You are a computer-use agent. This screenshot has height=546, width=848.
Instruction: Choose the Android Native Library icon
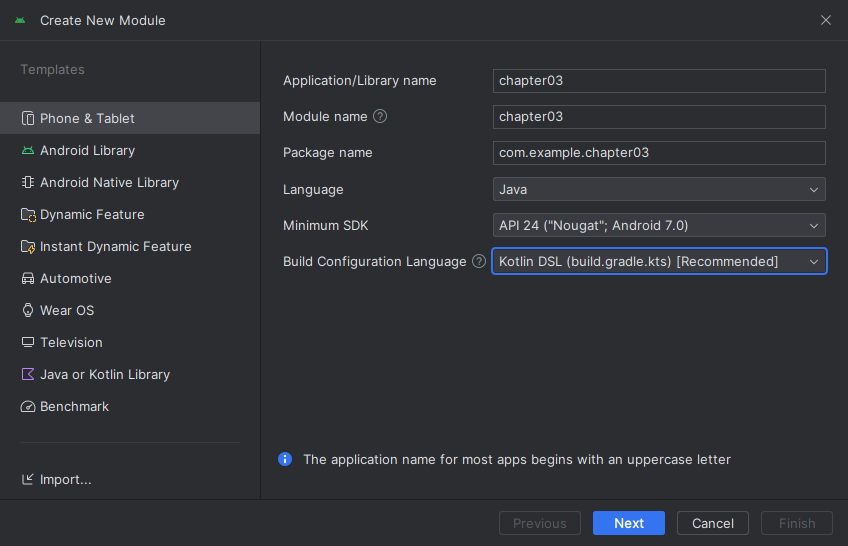tap(28, 182)
